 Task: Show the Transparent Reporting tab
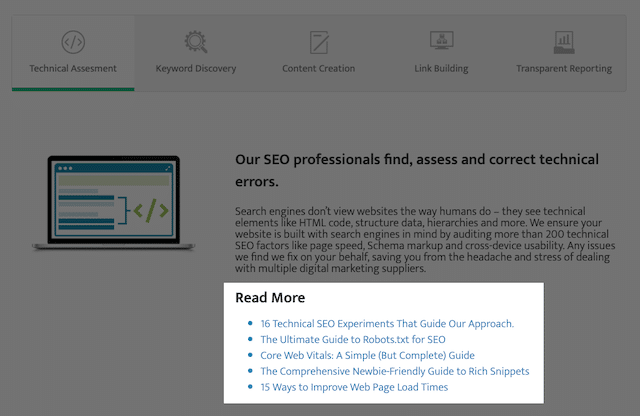click(x=564, y=53)
